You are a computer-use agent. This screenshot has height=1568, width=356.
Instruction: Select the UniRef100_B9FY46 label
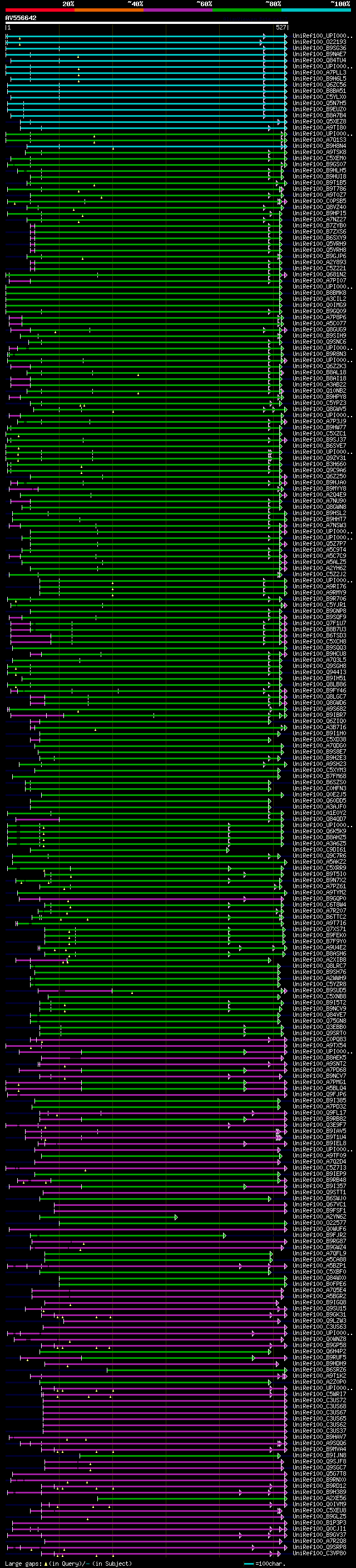(x=319, y=690)
